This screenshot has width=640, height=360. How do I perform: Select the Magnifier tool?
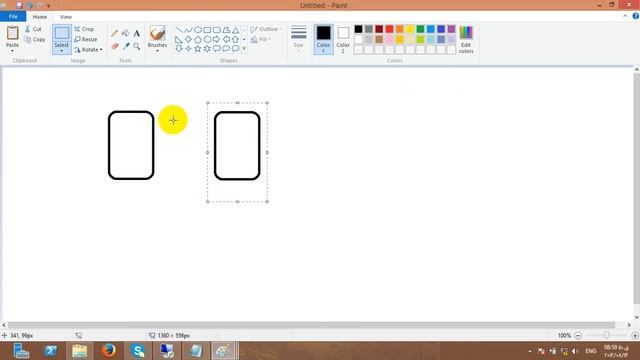(x=137, y=46)
